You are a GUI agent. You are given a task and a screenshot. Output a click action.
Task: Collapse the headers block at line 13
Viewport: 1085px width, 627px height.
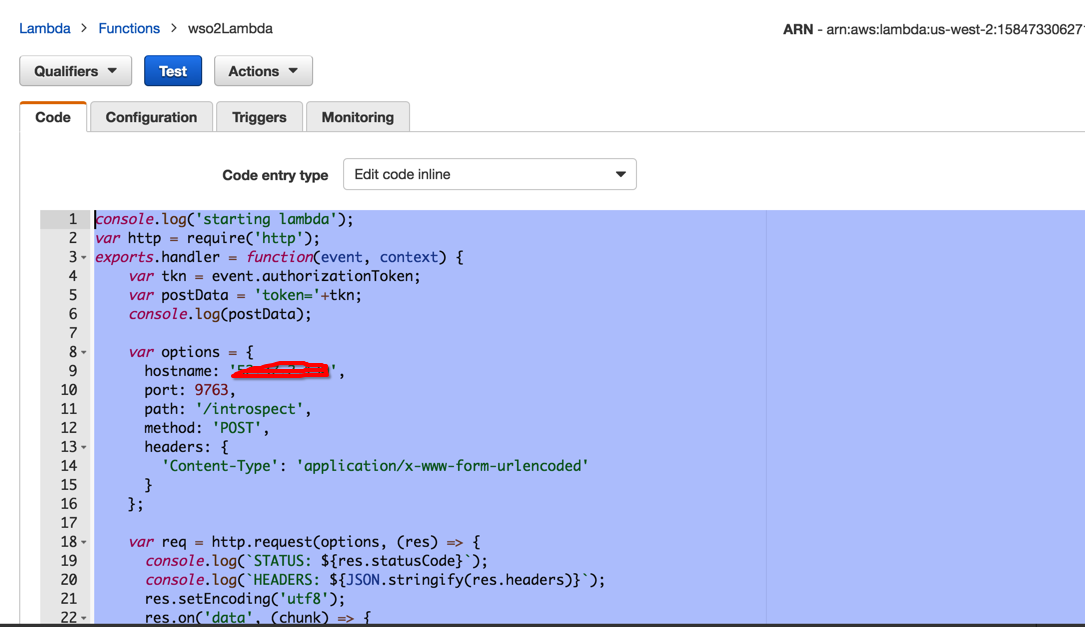click(84, 447)
